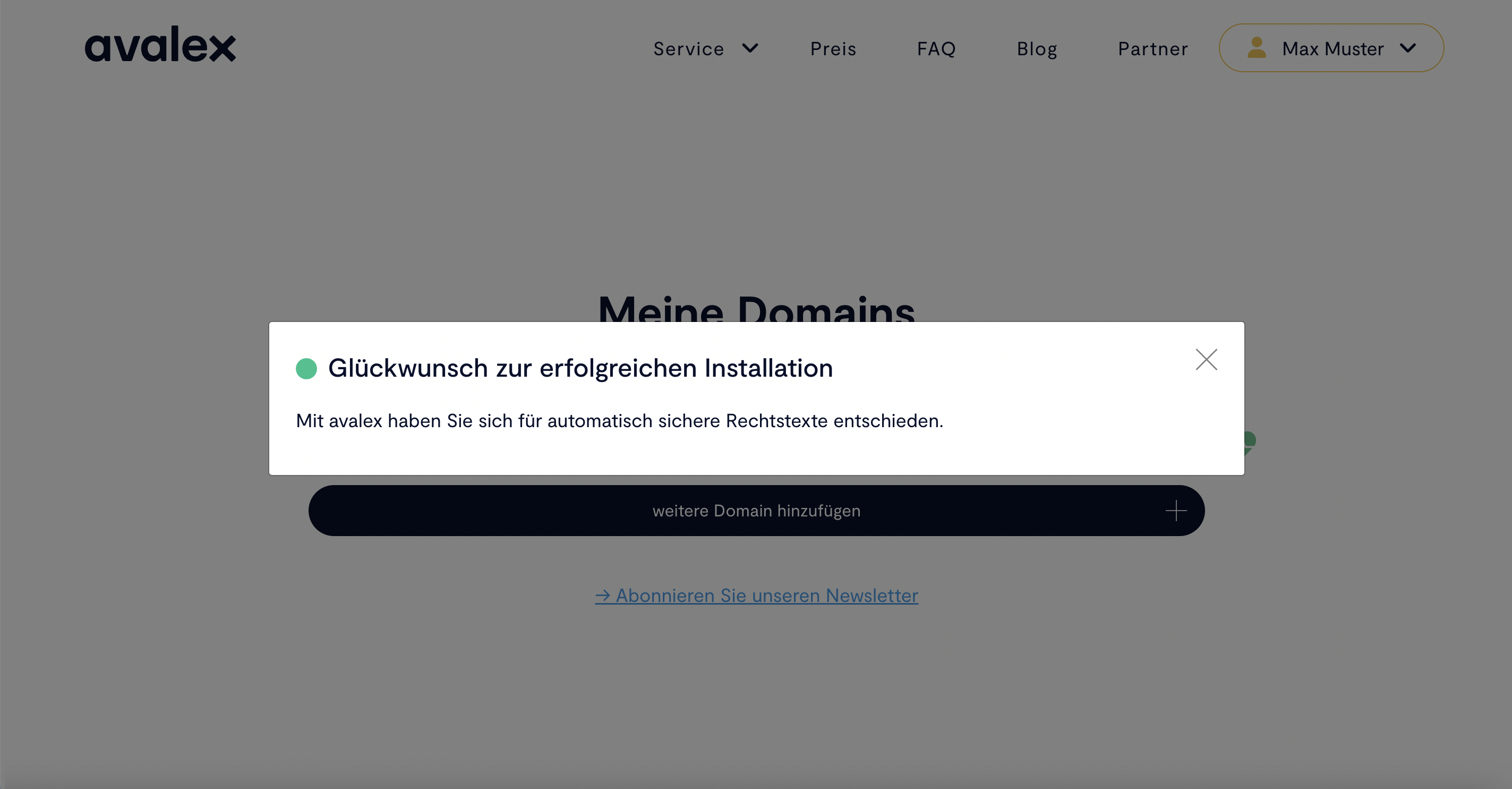
Task: Go to the Partner page
Action: (x=1152, y=49)
